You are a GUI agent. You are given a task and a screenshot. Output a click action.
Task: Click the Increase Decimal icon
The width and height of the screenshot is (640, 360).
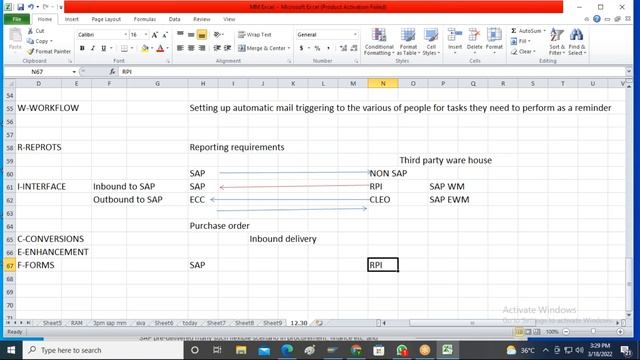343,48
